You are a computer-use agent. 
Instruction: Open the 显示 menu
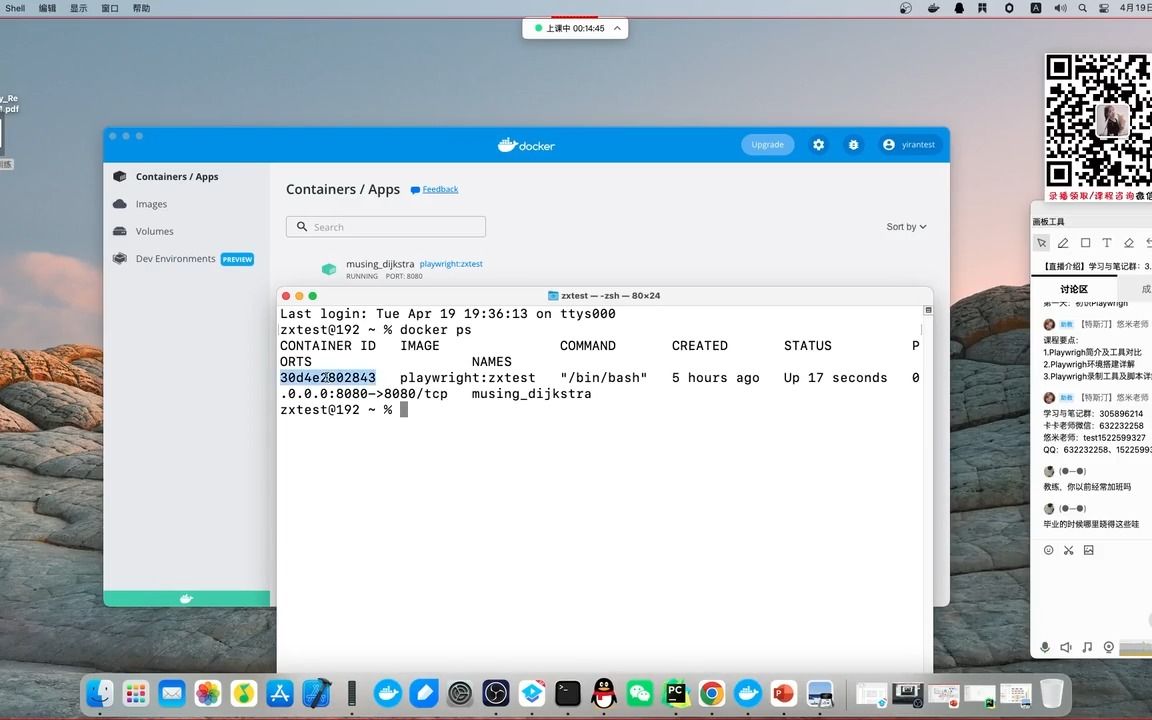[x=79, y=8]
